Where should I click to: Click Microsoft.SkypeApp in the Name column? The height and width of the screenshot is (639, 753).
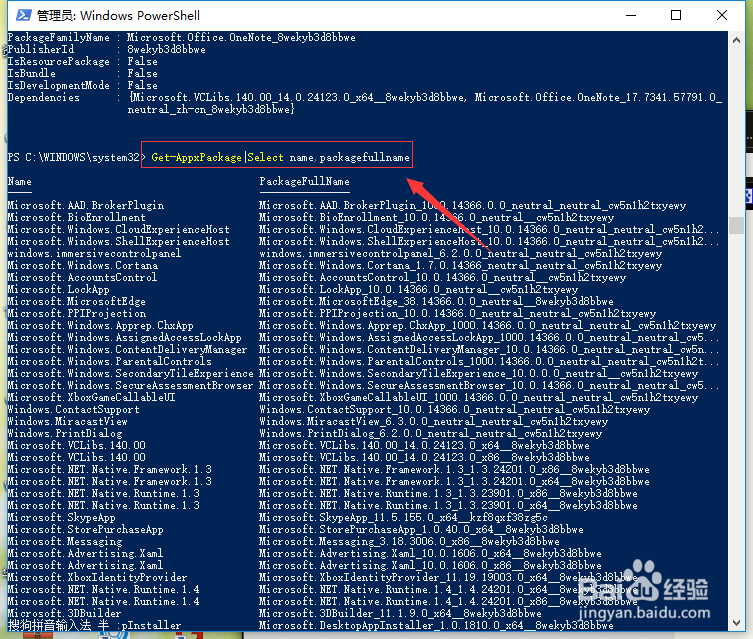point(61,518)
